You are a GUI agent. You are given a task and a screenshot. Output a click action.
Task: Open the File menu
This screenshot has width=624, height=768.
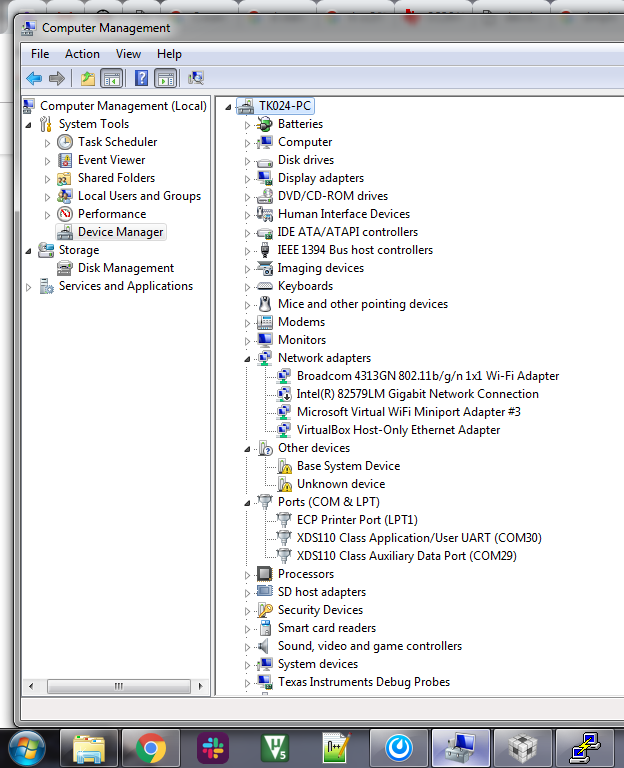pyautogui.click(x=40, y=54)
